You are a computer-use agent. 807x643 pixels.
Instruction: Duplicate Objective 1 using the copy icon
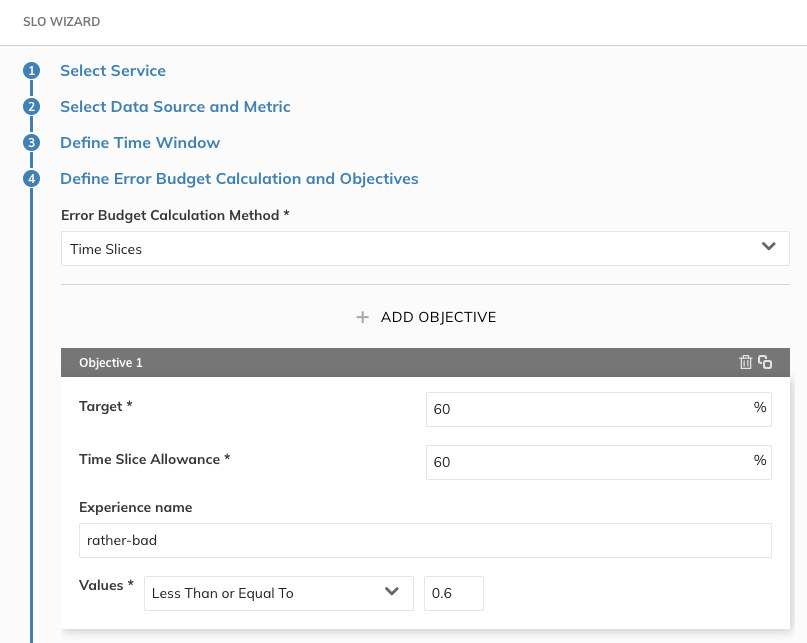tap(765, 362)
